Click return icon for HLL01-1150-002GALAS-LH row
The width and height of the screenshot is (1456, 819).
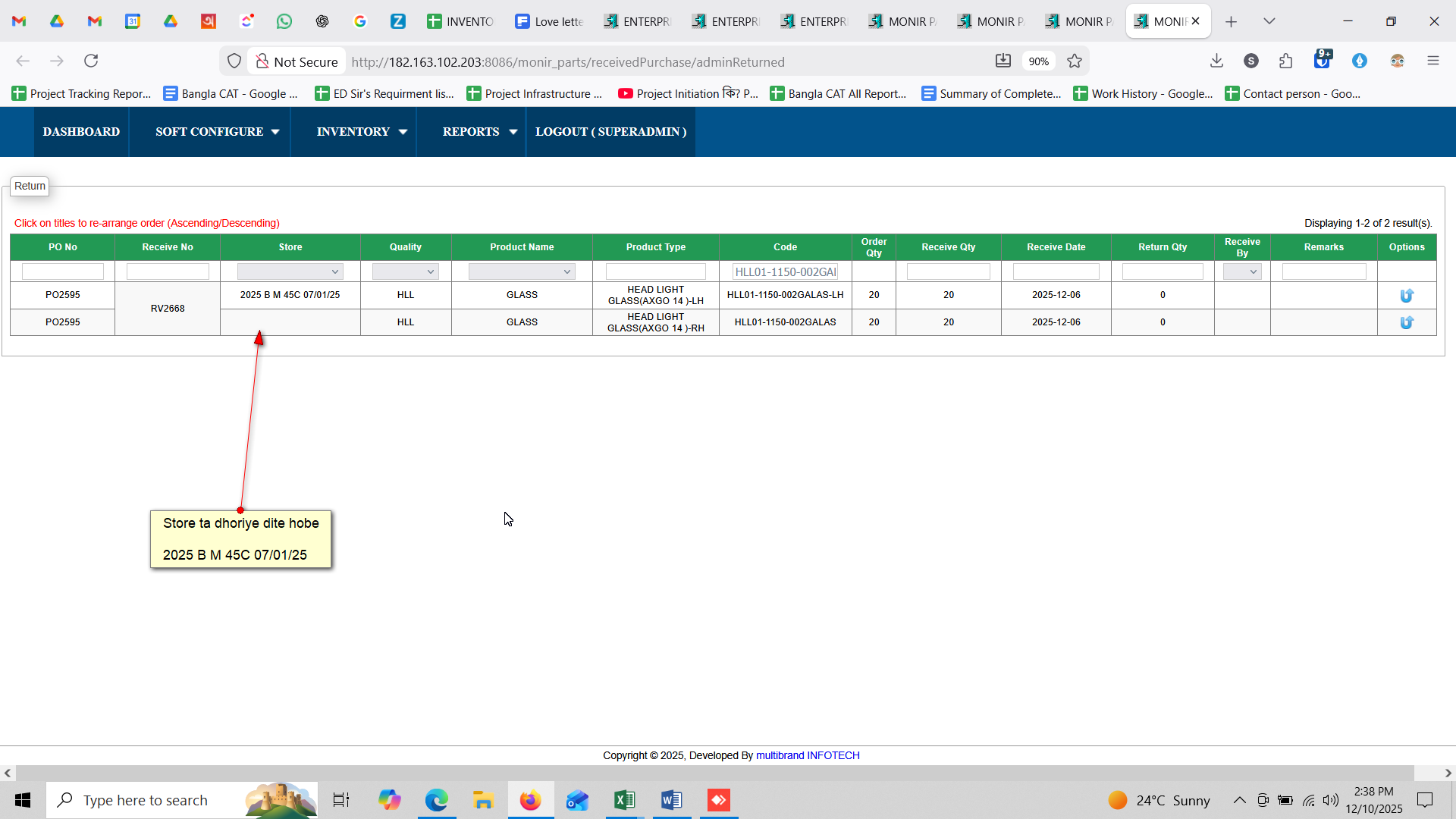coord(1407,296)
